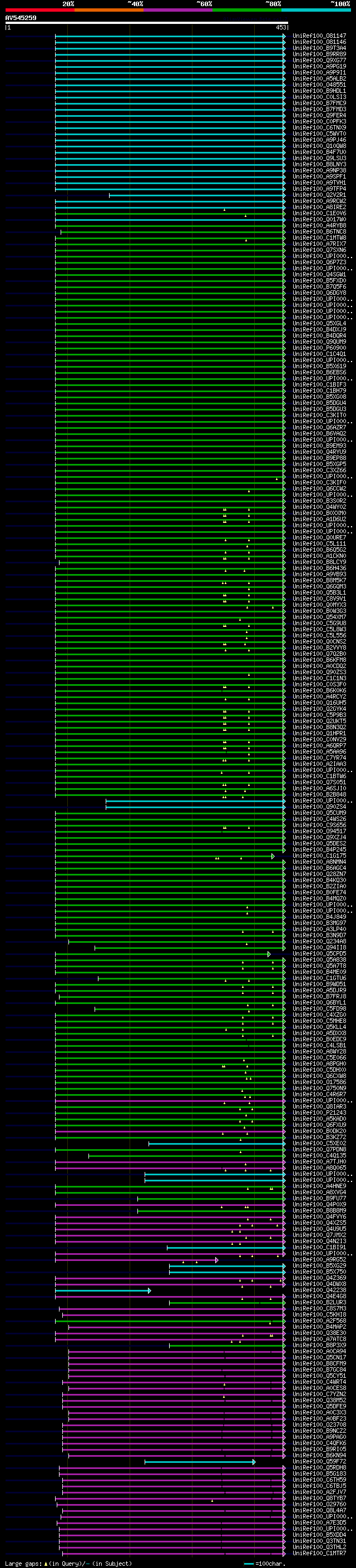Follow the UniRef100_A9RCW2 link
The width and height of the screenshot is (356, 1568).
(x=319, y=201)
